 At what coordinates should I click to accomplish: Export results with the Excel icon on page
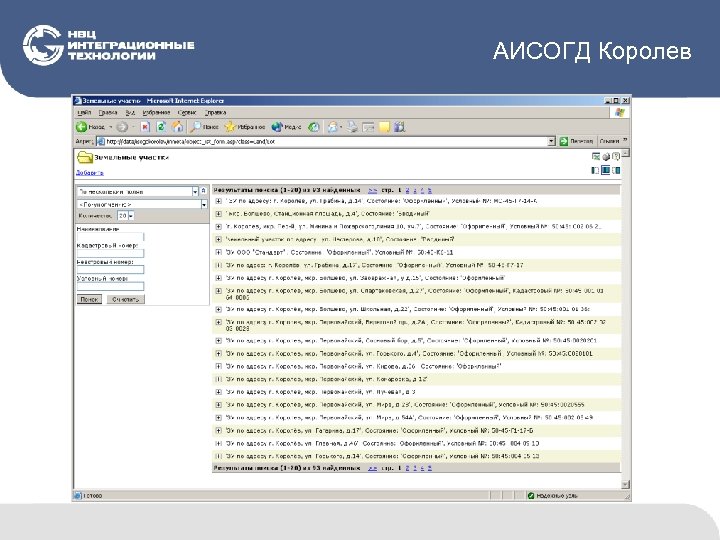596,157
